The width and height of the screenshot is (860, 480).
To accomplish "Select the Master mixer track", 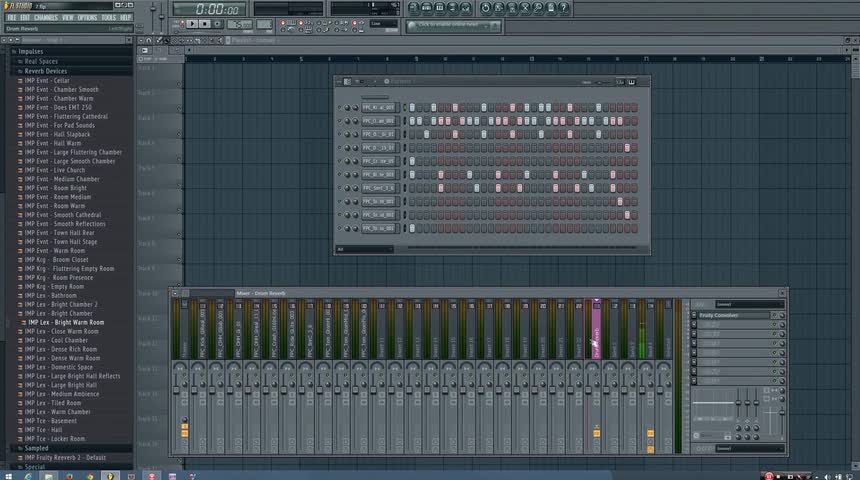I will click(x=184, y=329).
